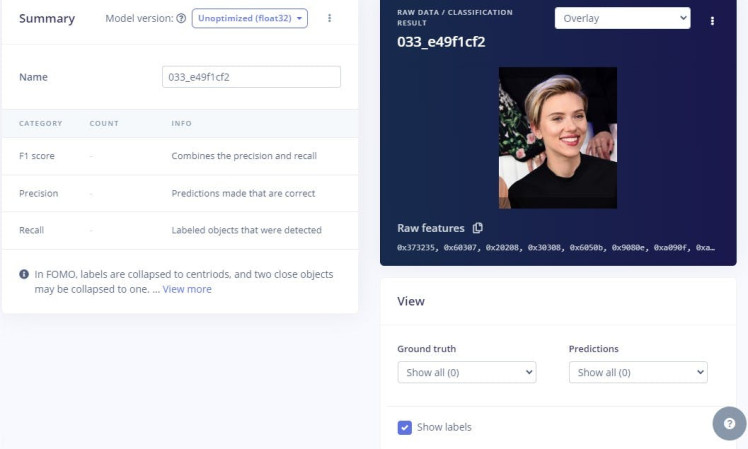Screen dimensions: 748x449
Task: Click the 033_e49f1cf2 sample title
Action: 441,42
